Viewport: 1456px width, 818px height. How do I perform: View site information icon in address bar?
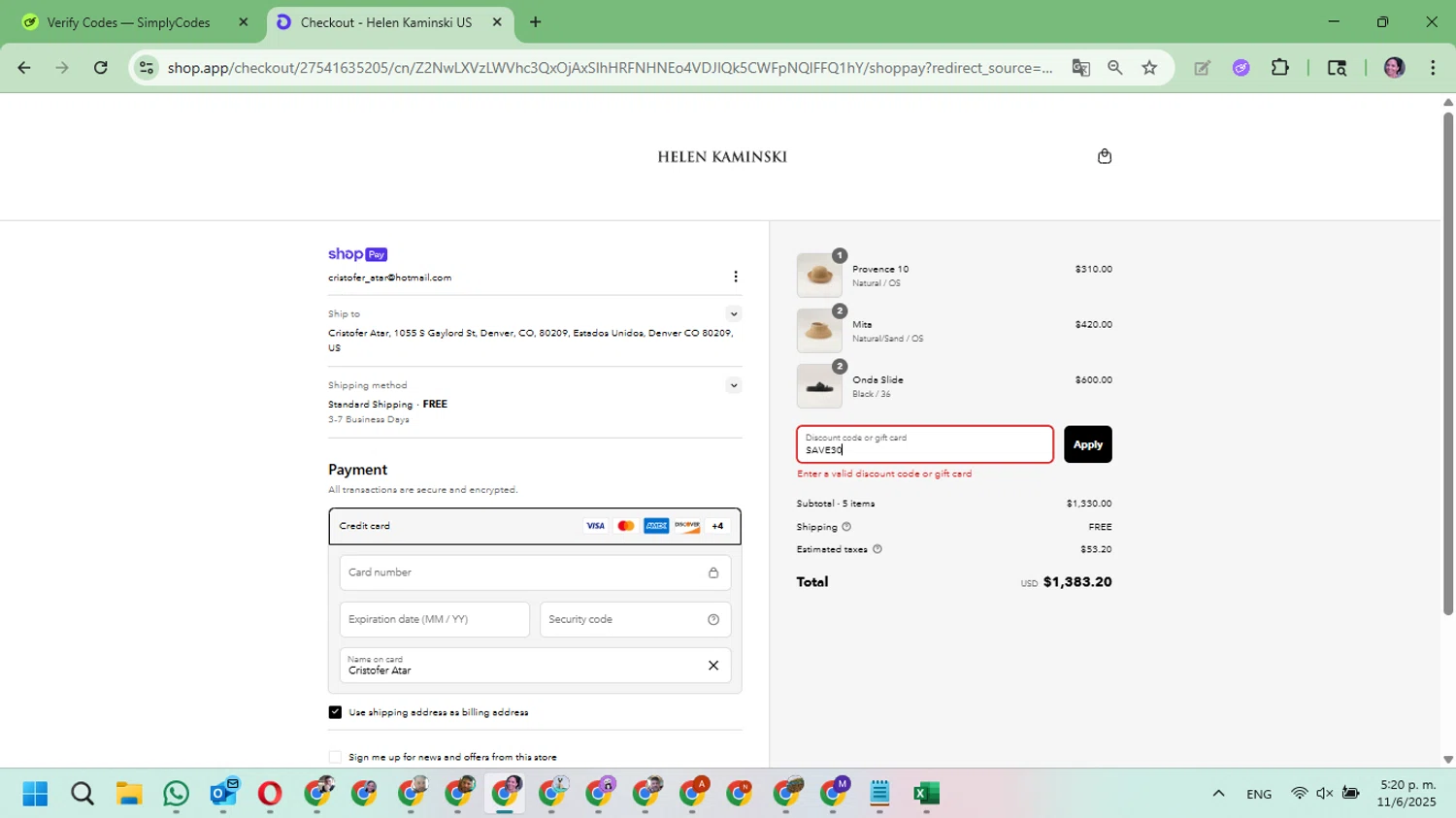pyautogui.click(x=147, y=67)
